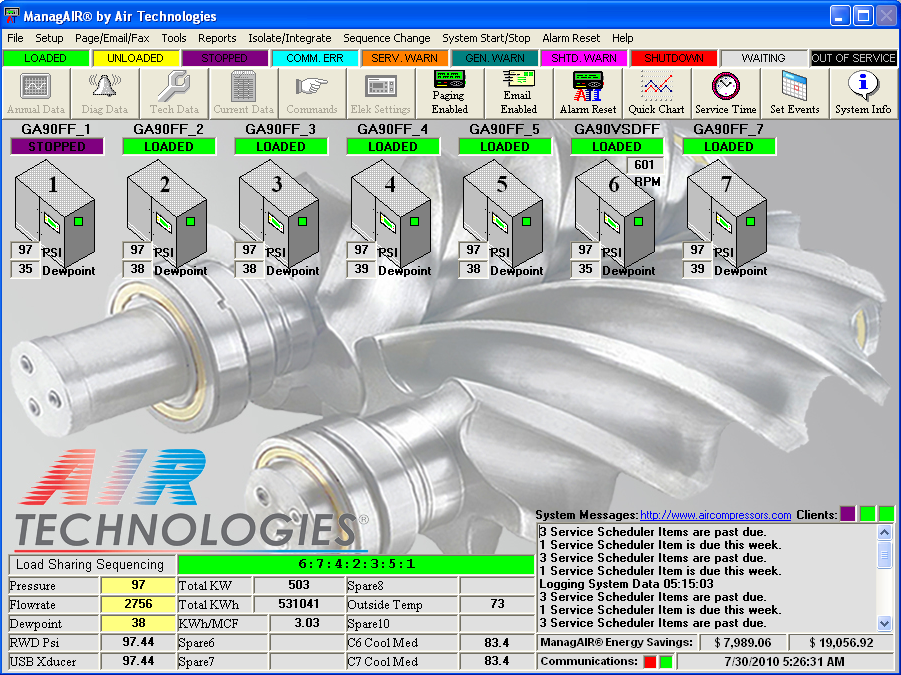Screen dimensions: 901x675
Task: Click the Total KWh value 531041
Action: [x=298, y=604]
